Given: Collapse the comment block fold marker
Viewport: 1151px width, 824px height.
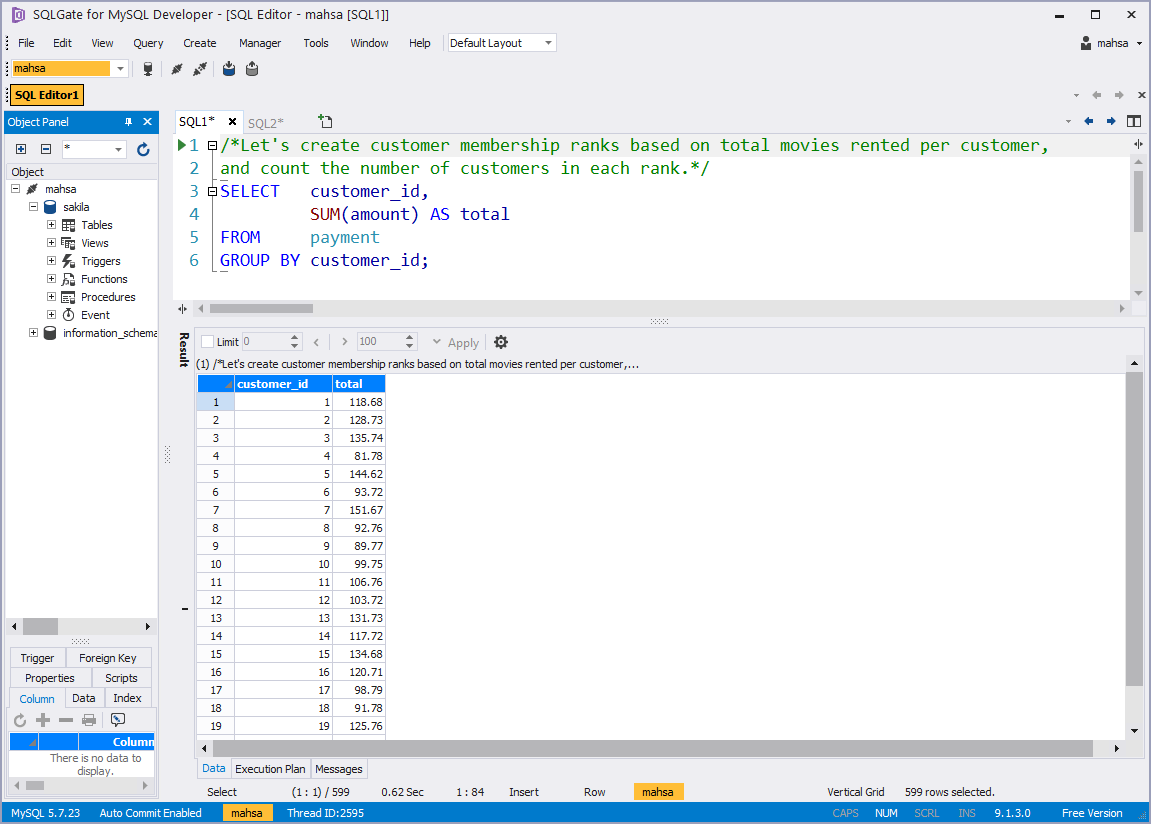Looking at the screenshot, I should coord(212,146).
